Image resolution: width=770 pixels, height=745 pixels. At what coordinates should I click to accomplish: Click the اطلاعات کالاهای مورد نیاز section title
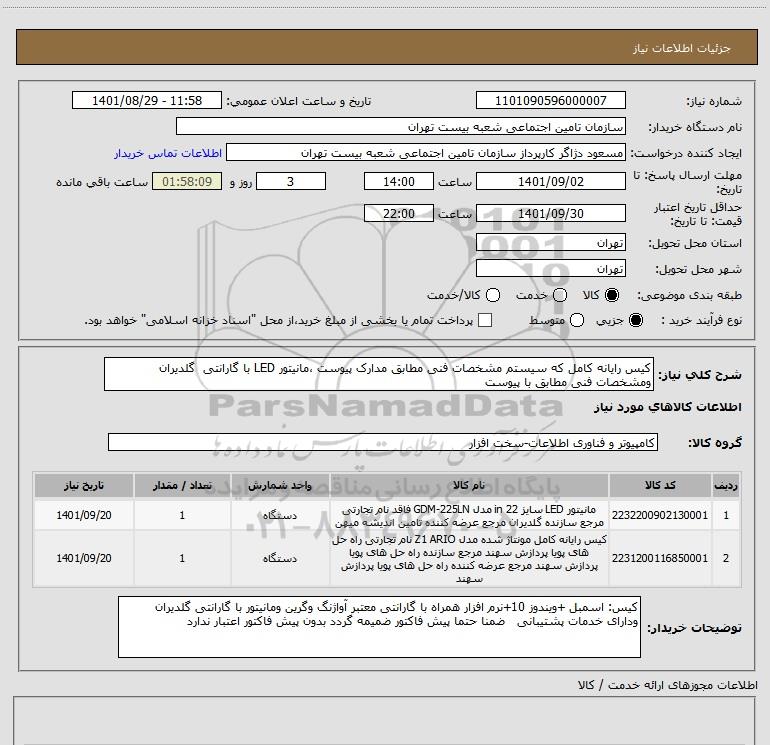(x=667, y=407)
